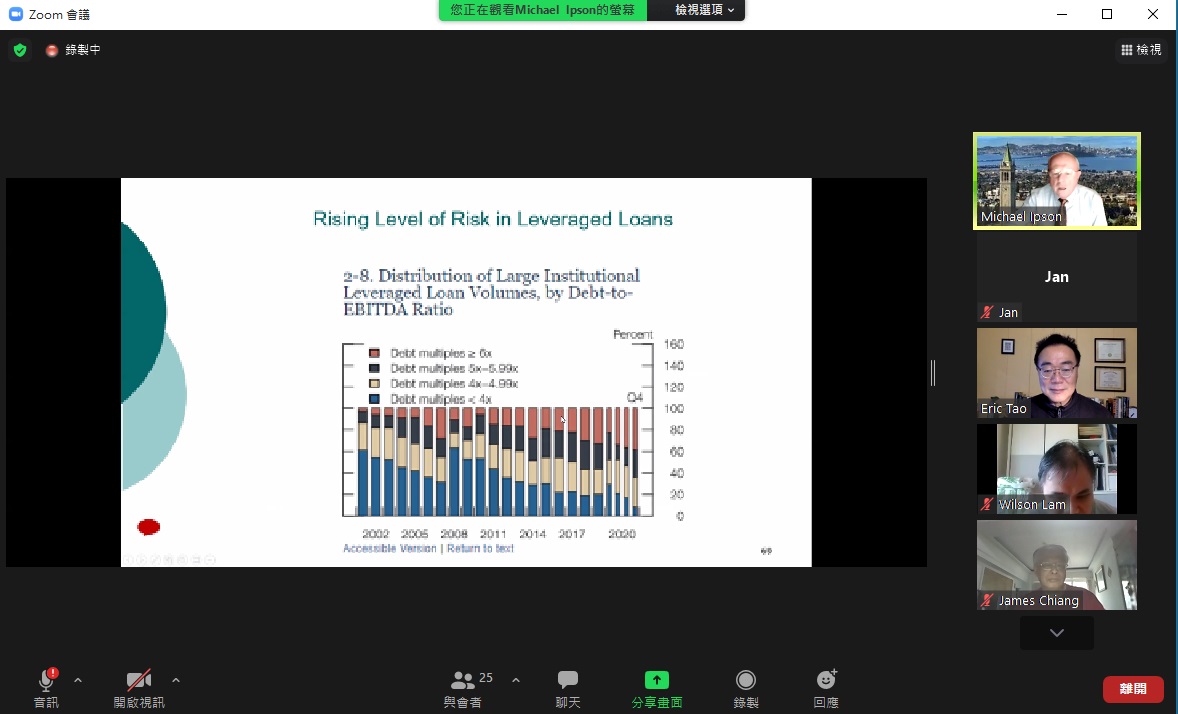The width and height of the screenshot is (1178, 714).
Task: Open the chat panel
Action: click(x=568, y=681)
